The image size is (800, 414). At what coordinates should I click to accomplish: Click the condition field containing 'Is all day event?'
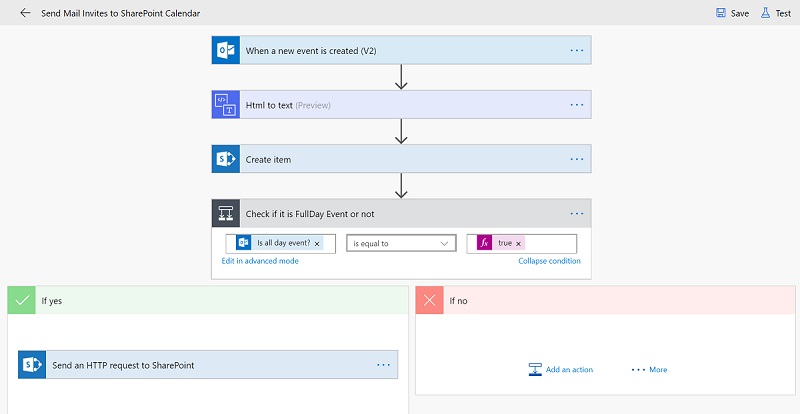(281, 243)
